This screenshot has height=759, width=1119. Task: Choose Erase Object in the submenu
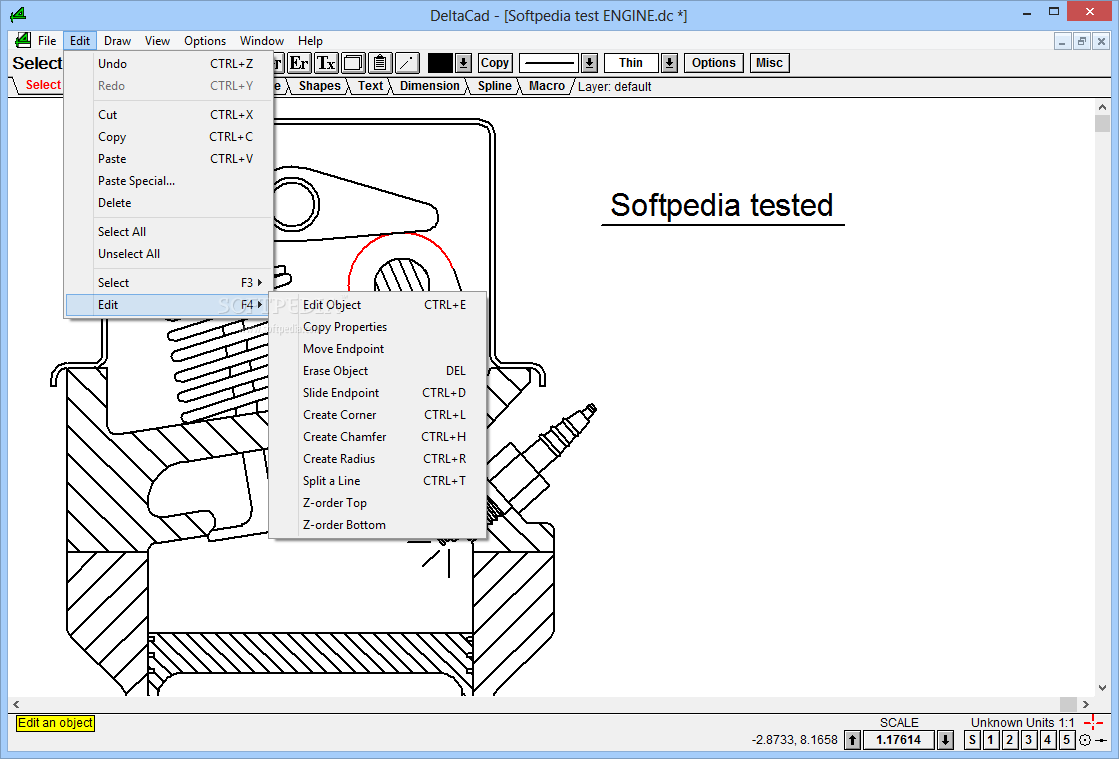(378, 371)
